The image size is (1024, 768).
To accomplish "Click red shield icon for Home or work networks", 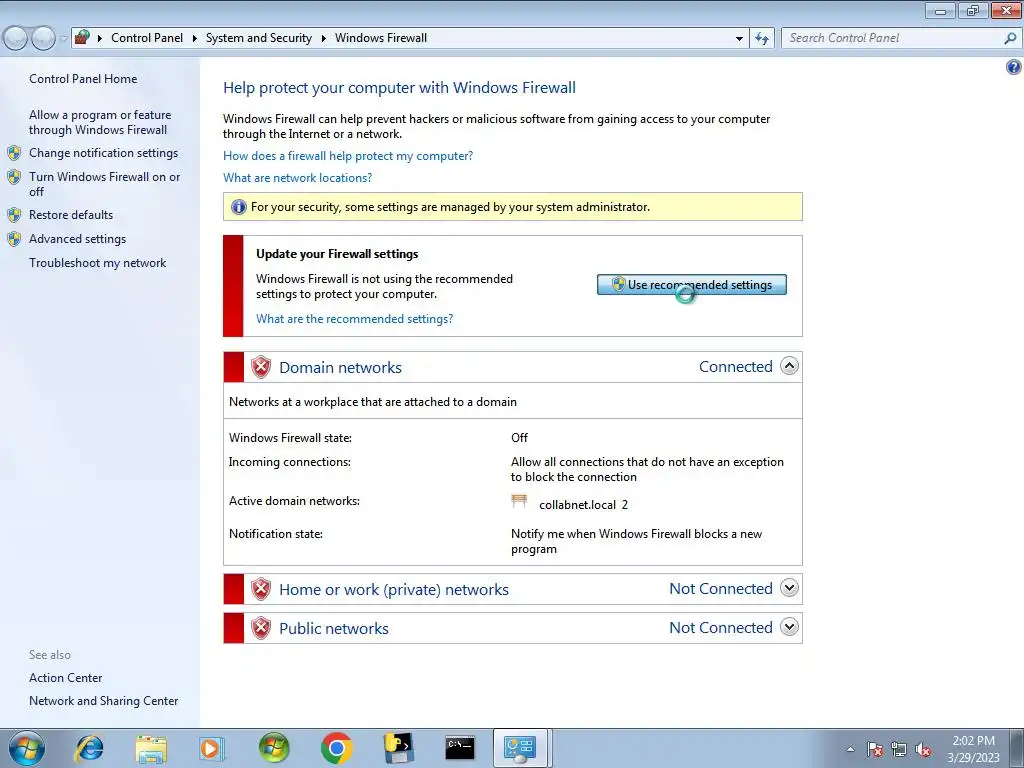I will (261, 589).
